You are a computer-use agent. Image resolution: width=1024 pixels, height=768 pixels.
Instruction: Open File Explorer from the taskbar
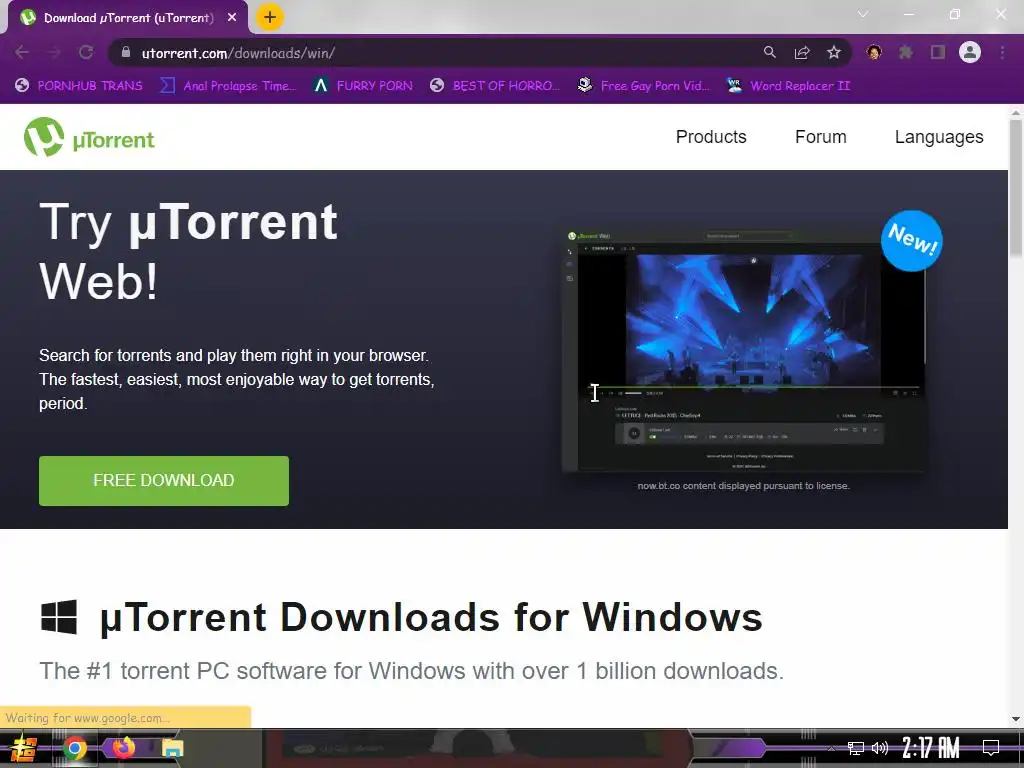(172, 748)
